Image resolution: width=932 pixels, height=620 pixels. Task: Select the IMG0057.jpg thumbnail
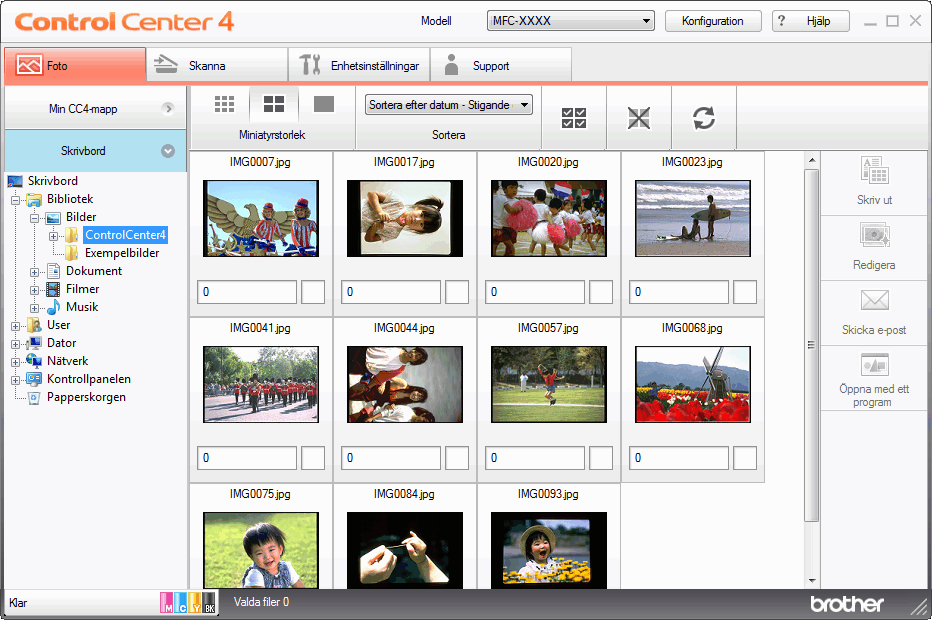(x=549, y=385)
